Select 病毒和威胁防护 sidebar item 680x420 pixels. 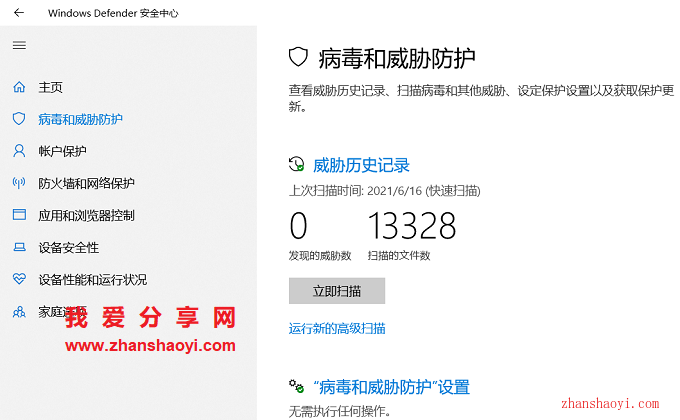point(80,119)
